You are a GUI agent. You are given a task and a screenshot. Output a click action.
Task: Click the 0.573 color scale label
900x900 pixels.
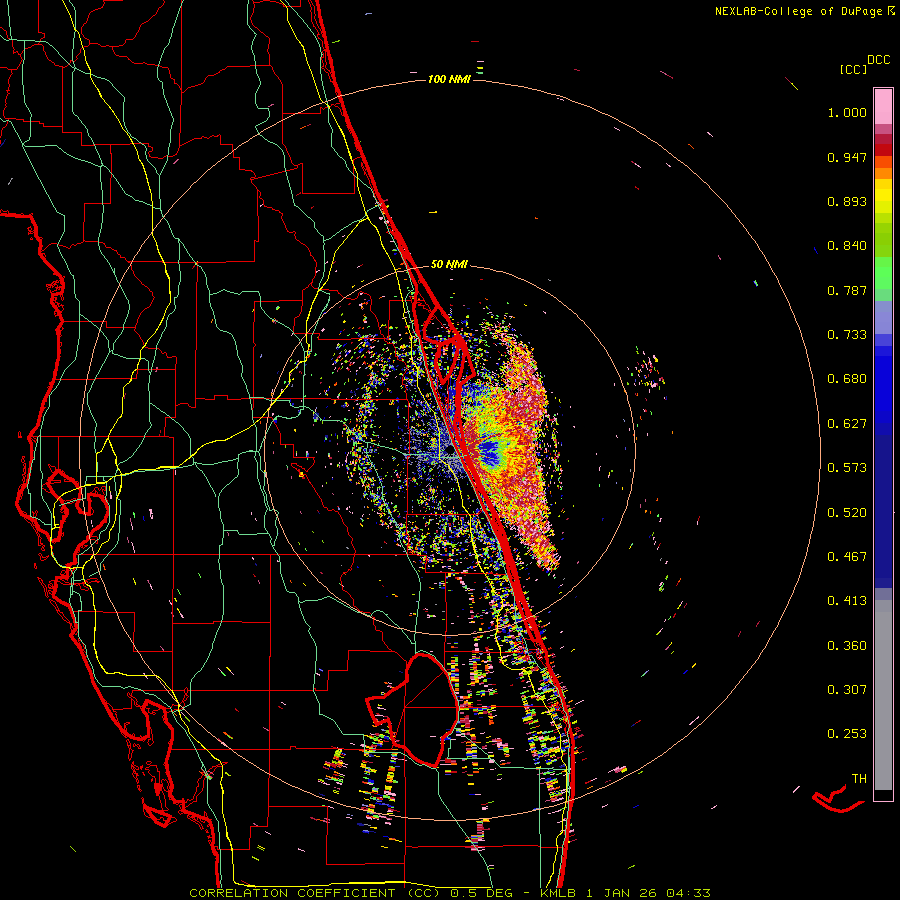[847, 468]
